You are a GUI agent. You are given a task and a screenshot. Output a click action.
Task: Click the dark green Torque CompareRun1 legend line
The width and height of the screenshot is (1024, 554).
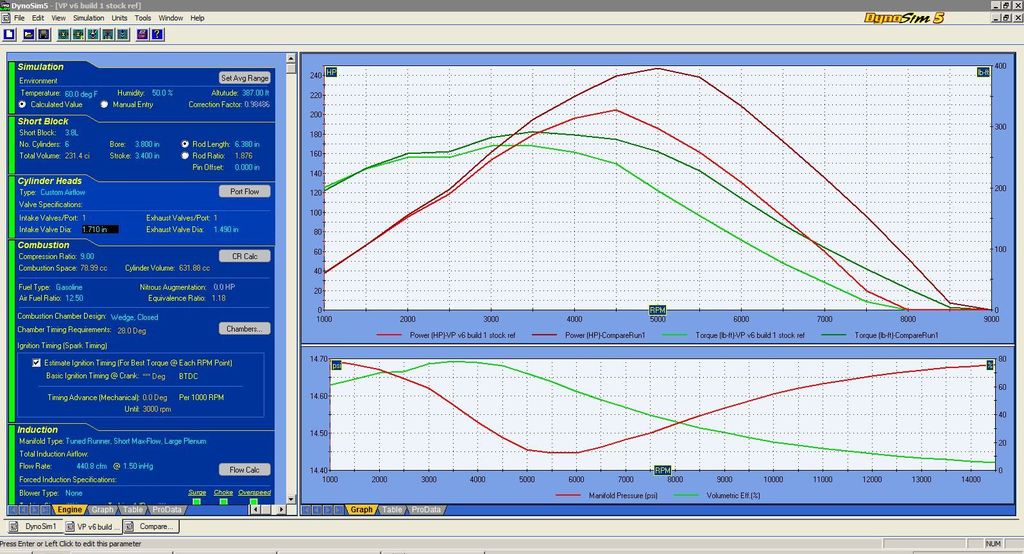pos(834,335)
